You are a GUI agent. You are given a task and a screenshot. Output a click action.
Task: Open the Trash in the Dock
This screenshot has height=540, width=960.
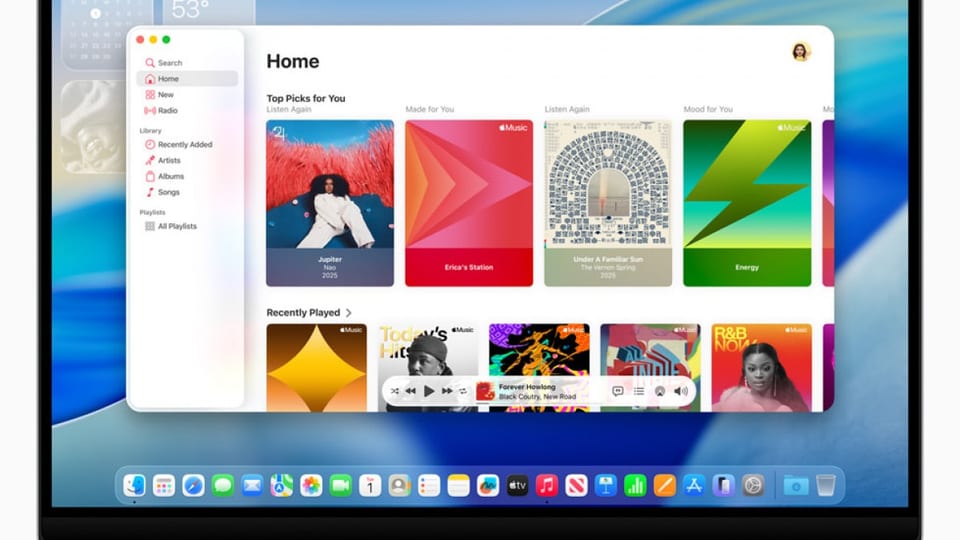[x=825, y=486]
